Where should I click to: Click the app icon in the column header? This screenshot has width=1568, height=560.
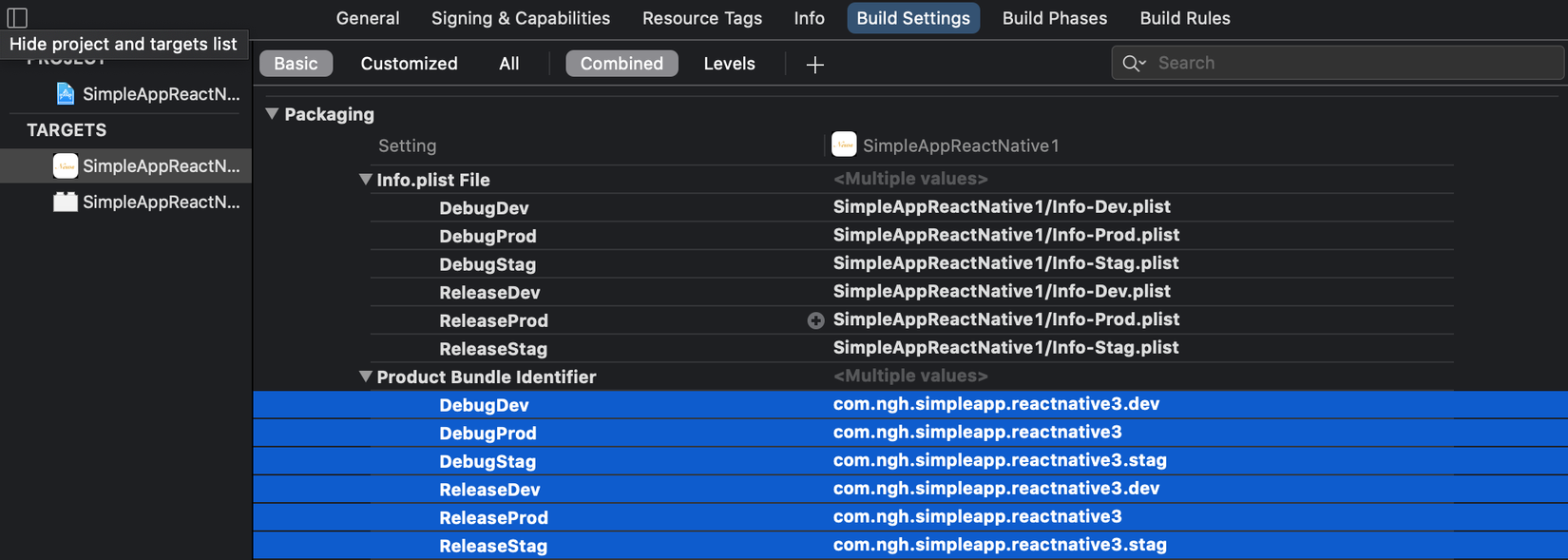click(x=843, y=145)
